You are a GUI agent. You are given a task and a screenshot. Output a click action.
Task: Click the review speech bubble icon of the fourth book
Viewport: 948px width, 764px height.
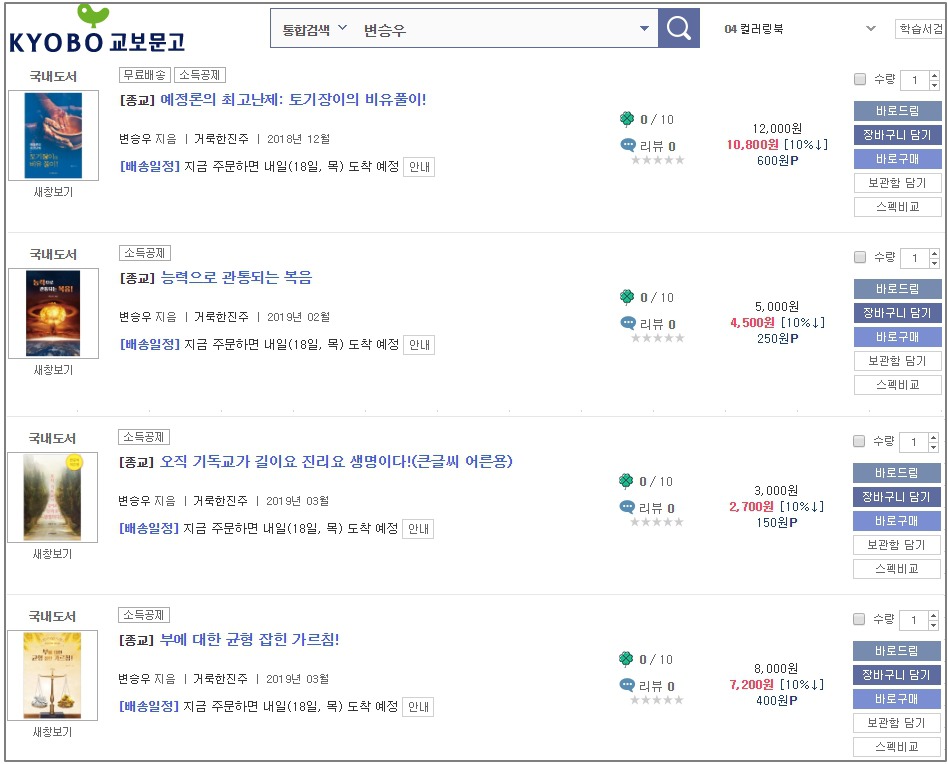pos(627,685)
